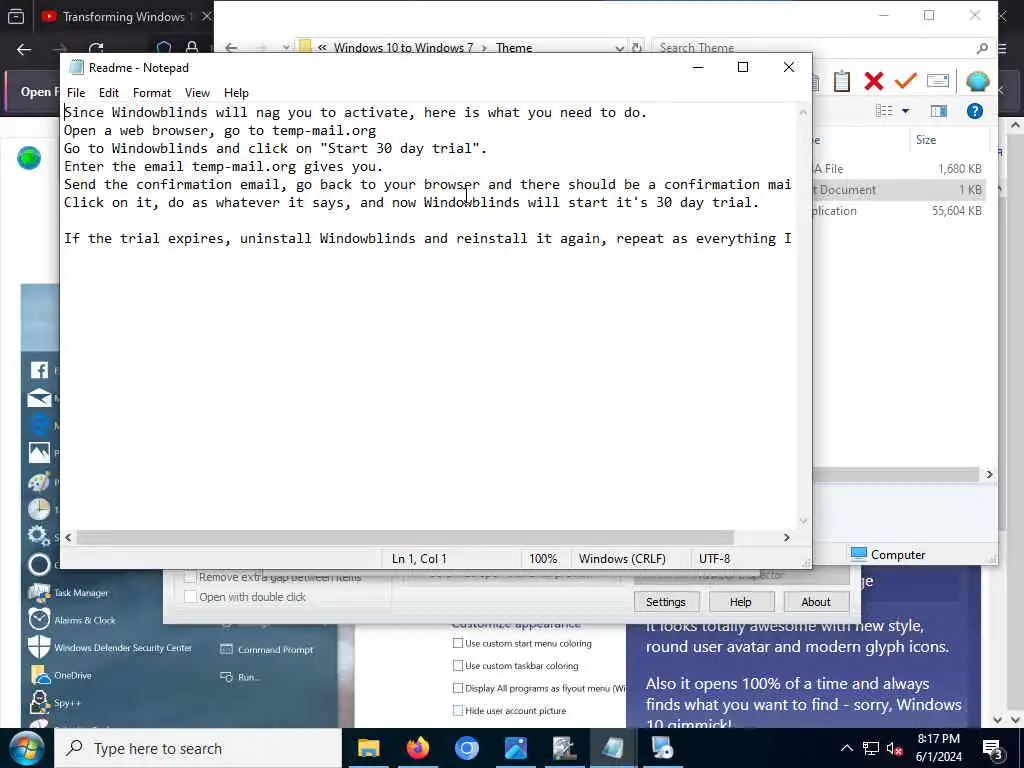Click the Explorer search magnifier icon
Viewport: 1024px width, 768px height.
click(x=982, y=48)
